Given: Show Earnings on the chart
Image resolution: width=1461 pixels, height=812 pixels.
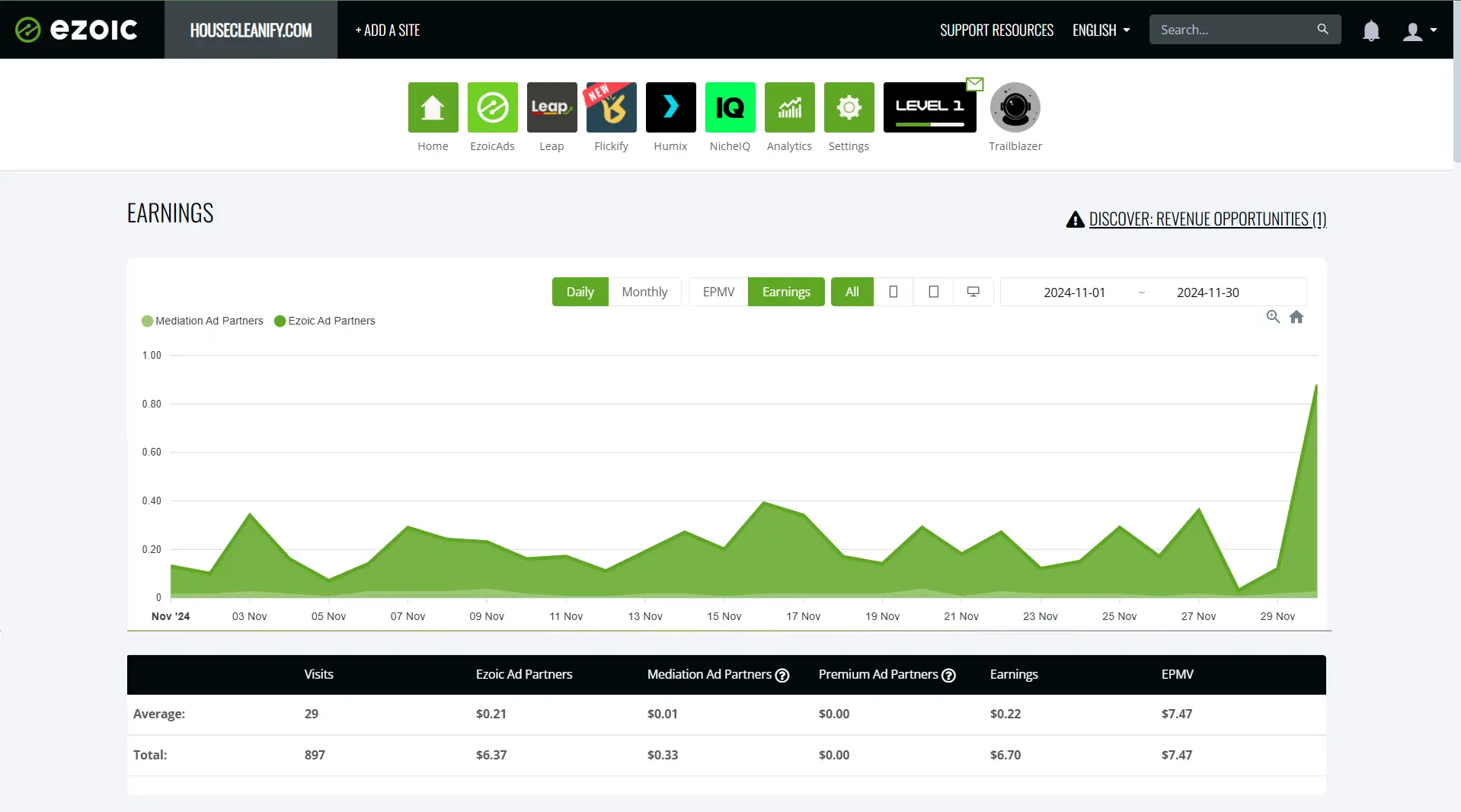Looking at the screenshot, I should pyautogui.click(x=786, y=292).
